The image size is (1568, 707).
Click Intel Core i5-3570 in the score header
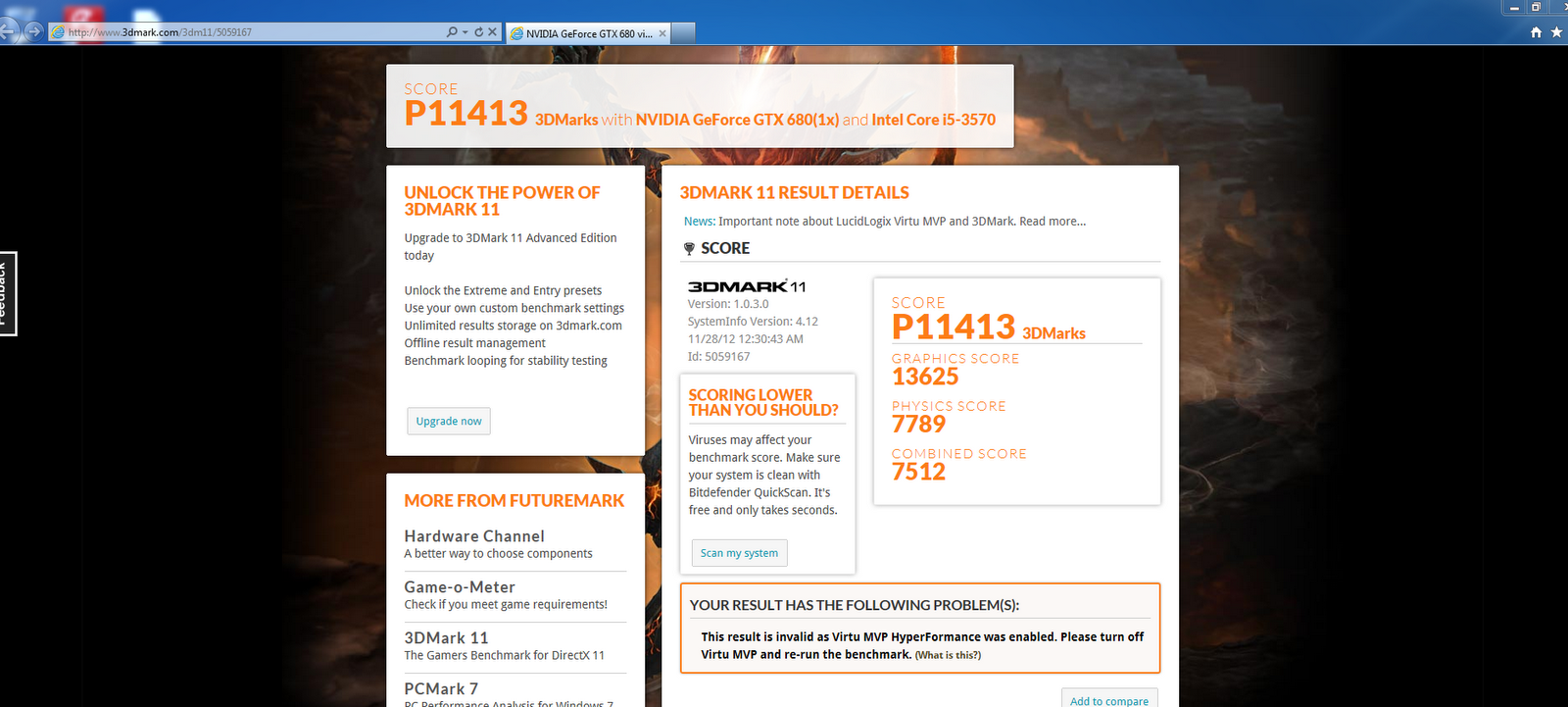point(933,120)
